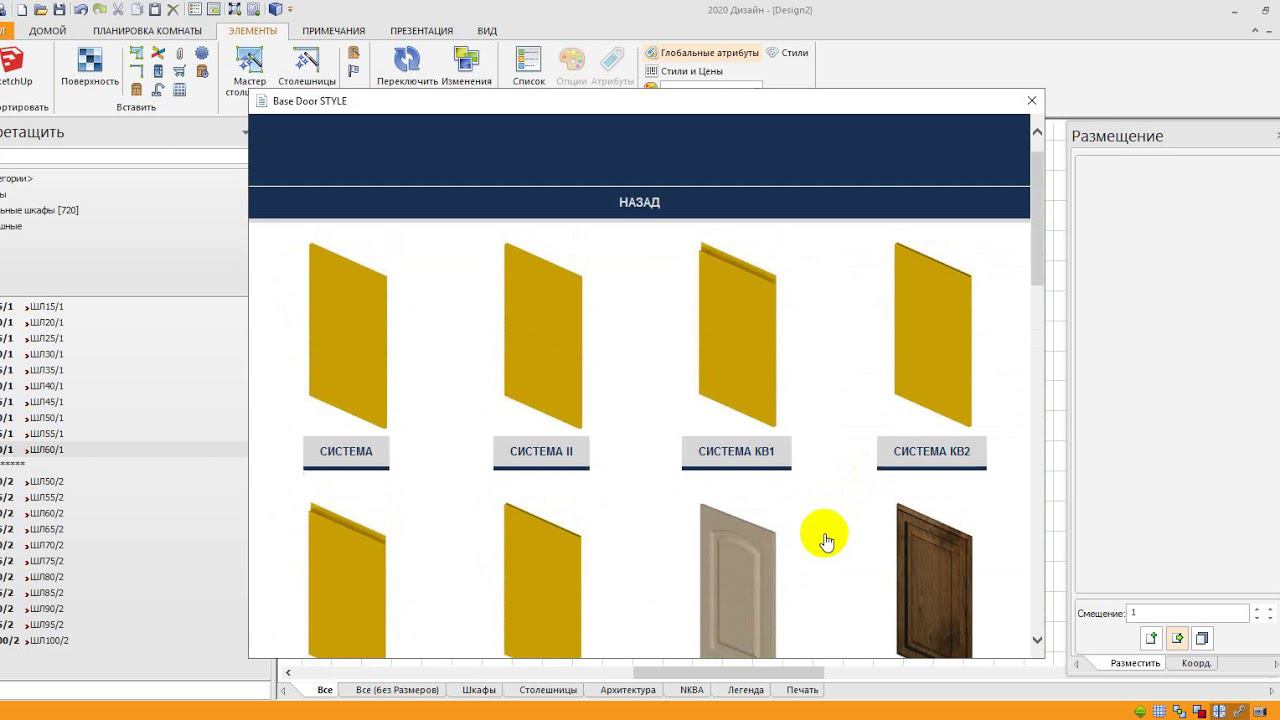This screenshot has width=1280, height=720.
Task: Click the dialog scrollbar up arrow
Action: coord(1037,132)
